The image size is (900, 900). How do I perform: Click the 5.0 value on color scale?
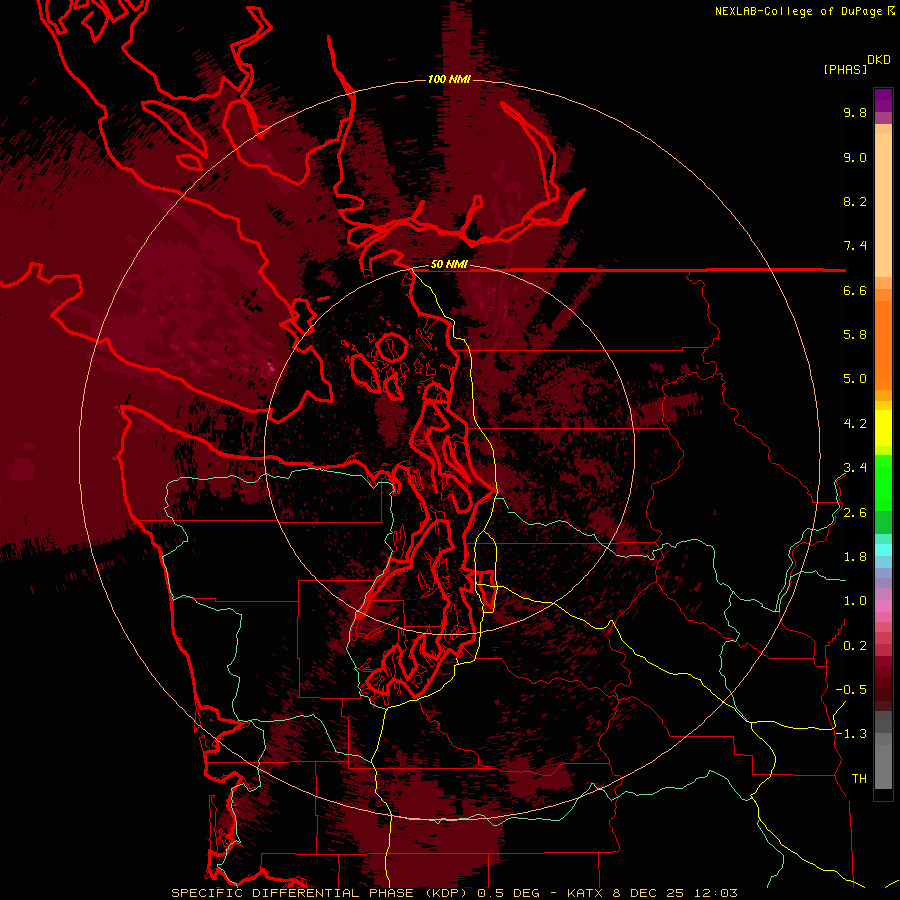[855, 379]
